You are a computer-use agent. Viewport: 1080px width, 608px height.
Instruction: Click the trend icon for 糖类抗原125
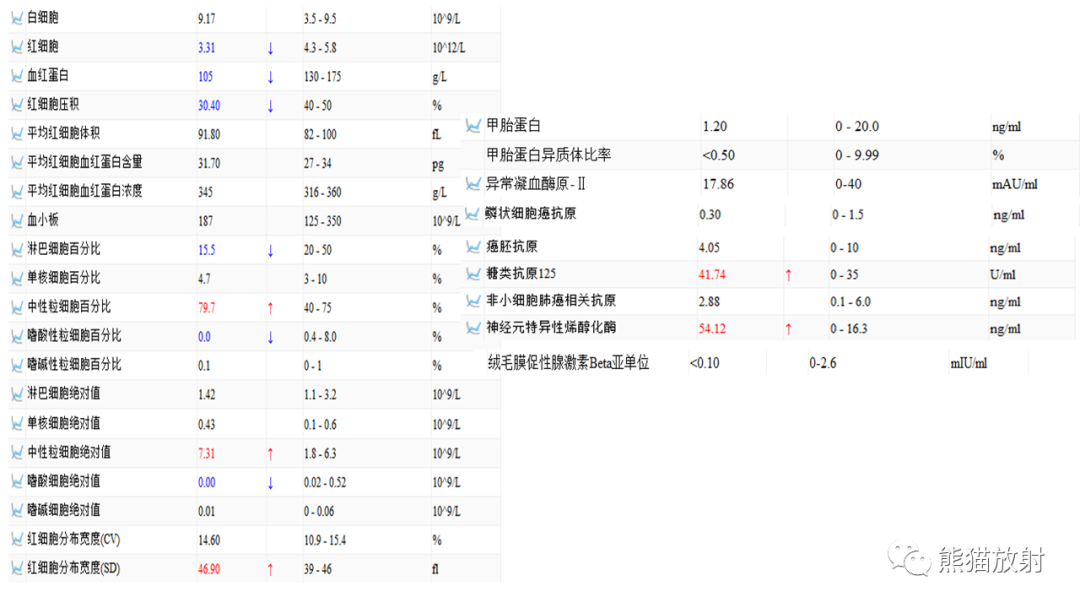click(x=473, y=273)
